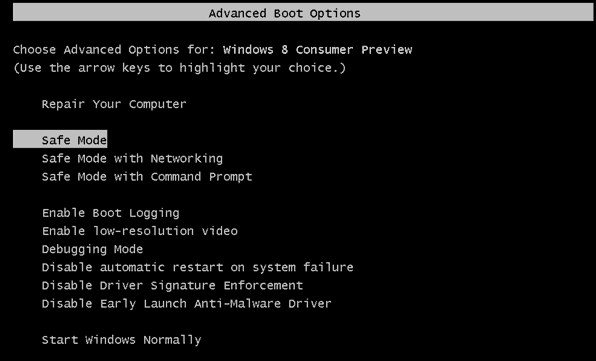This screenshot has height=361, width=596.
Task: Select Start Windows Normally
Action: [121, 340]
